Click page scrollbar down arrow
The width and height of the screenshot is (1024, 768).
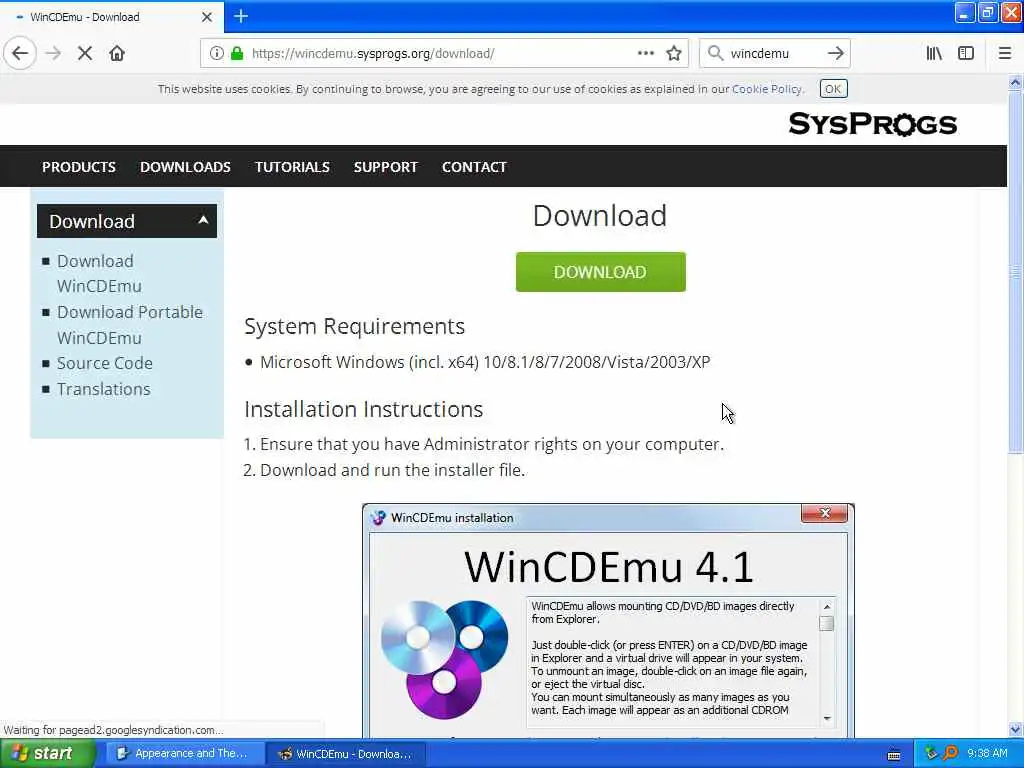tap(1015, 729)
